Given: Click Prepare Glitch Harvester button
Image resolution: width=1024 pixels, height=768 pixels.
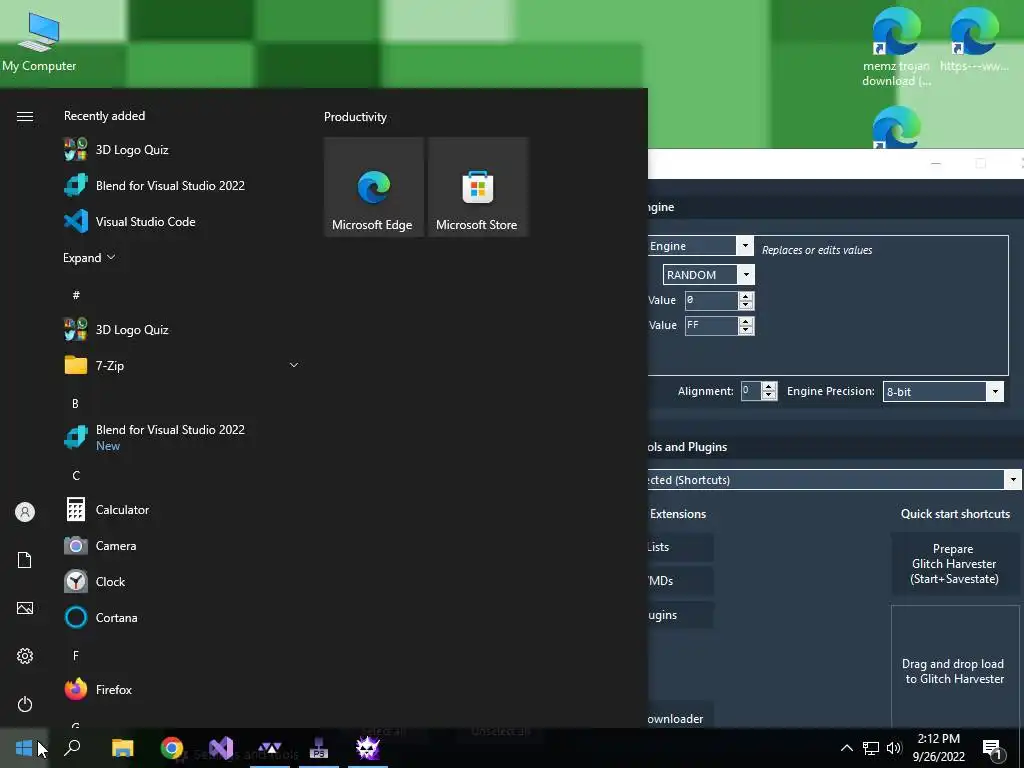Looking at the screenshot, I should [955, 564].
